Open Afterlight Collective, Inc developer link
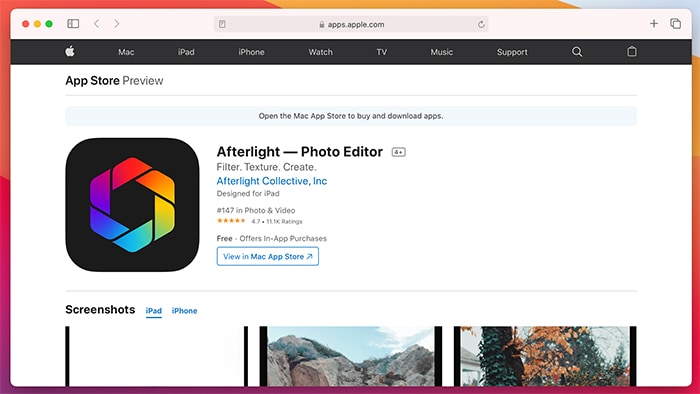This screenshot has width=700, height=394. coord(271,181)
